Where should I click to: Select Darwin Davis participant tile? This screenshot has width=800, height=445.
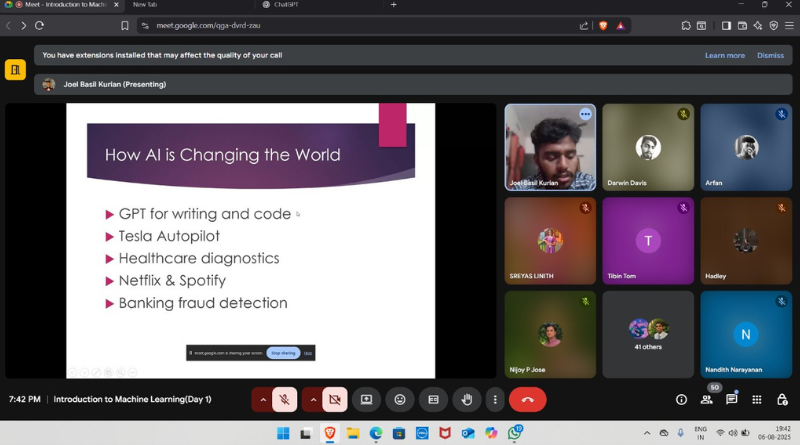pos(648,147)
